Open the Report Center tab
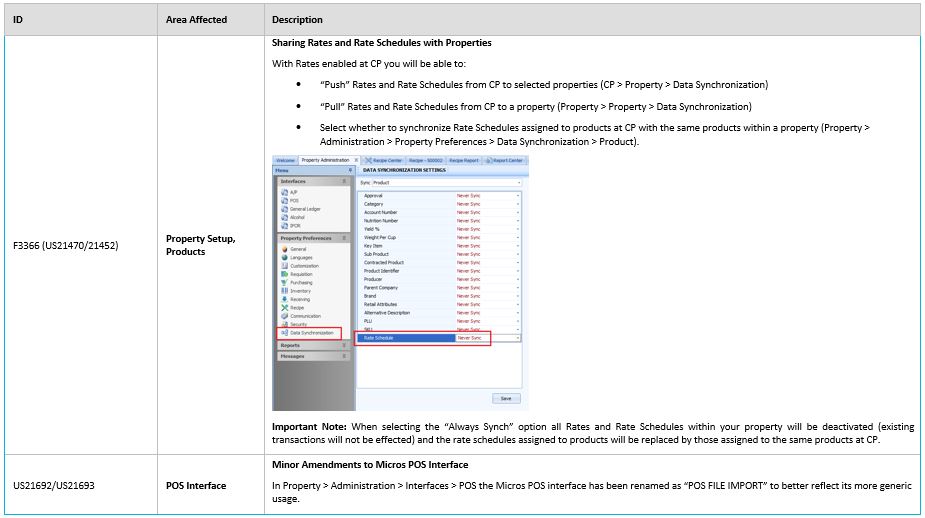The width and height of the screenshot is (925, 518). 506,160
